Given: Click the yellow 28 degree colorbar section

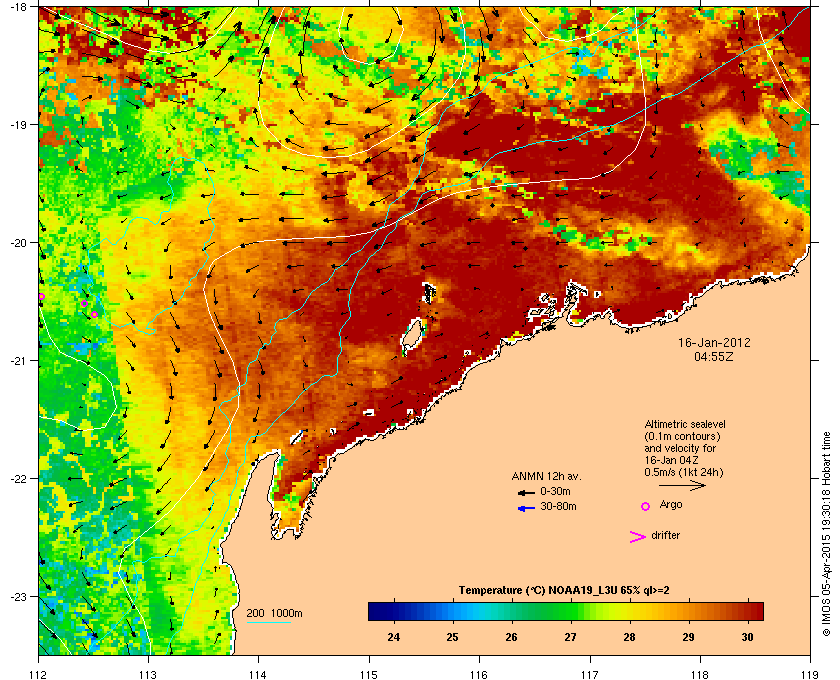Looking at the screenshot, I should point(629,611).
